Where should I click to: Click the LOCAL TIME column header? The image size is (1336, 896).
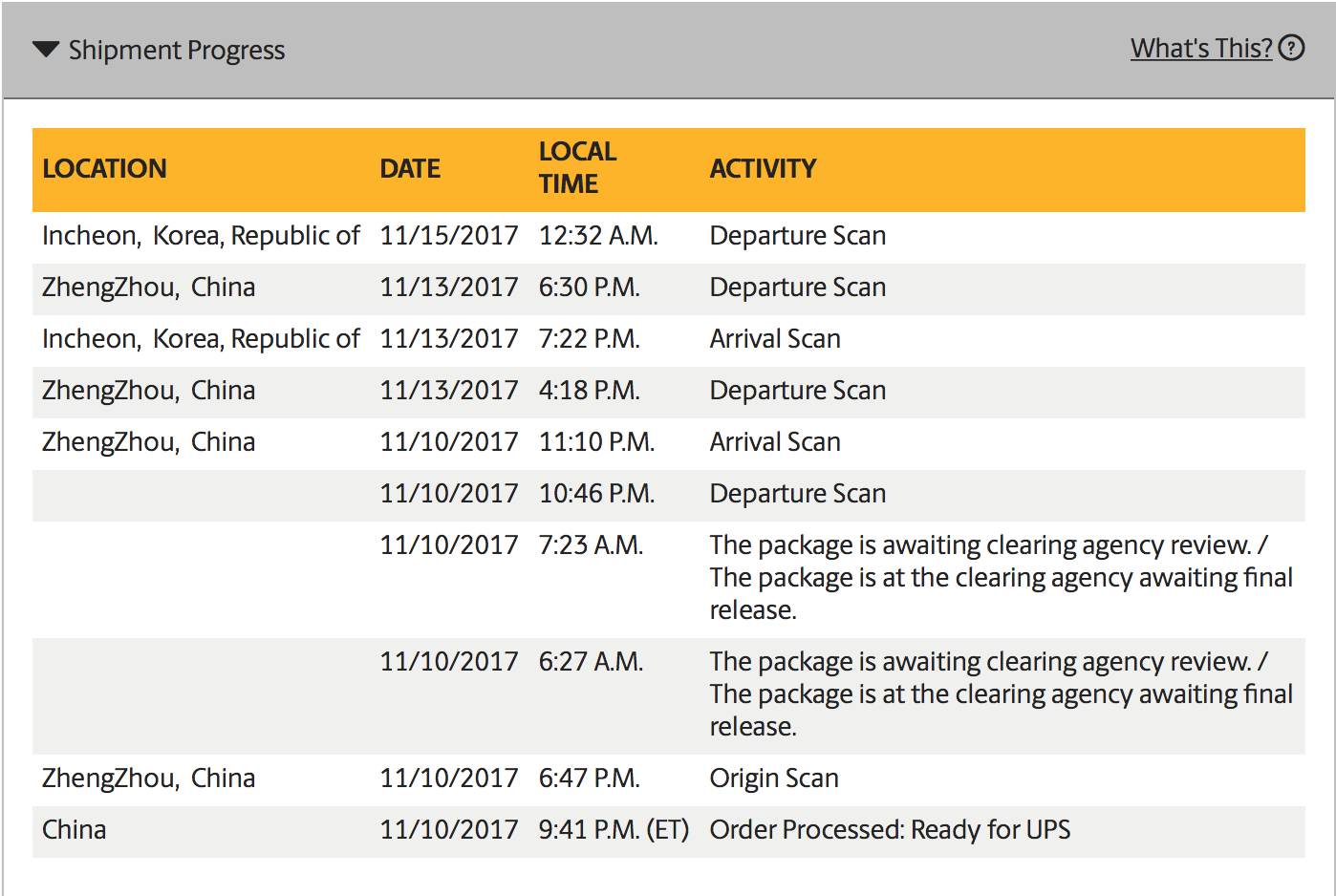pos(577,167)
